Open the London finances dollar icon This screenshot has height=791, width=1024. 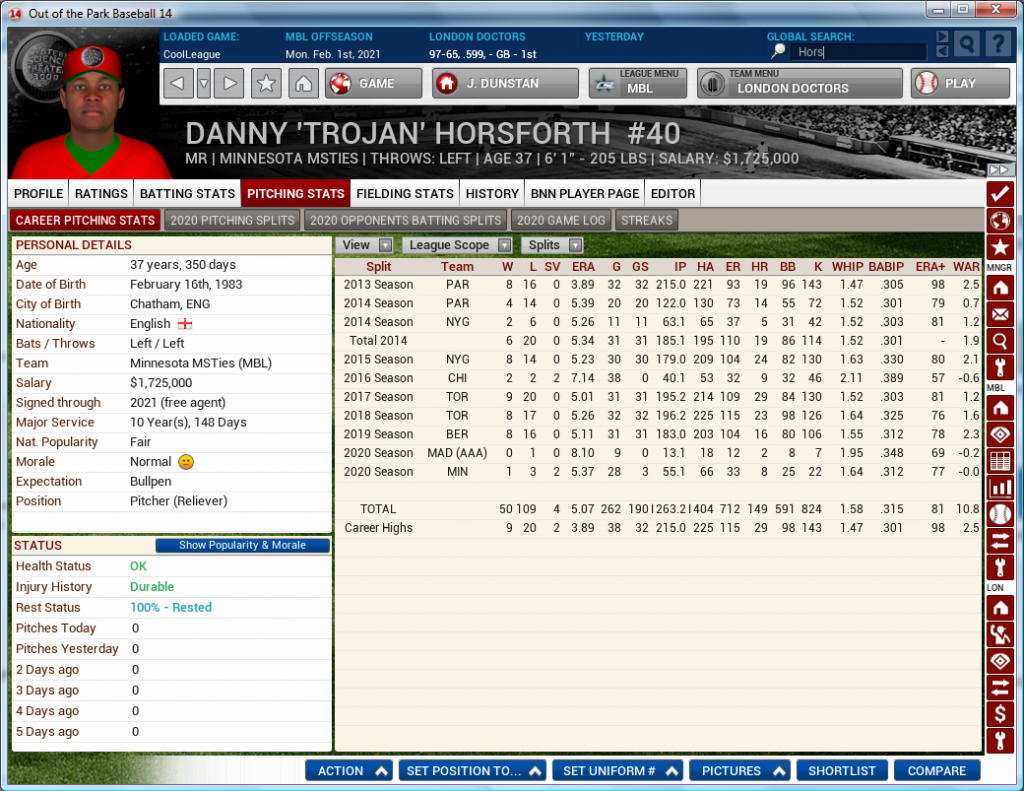(999, 714)
